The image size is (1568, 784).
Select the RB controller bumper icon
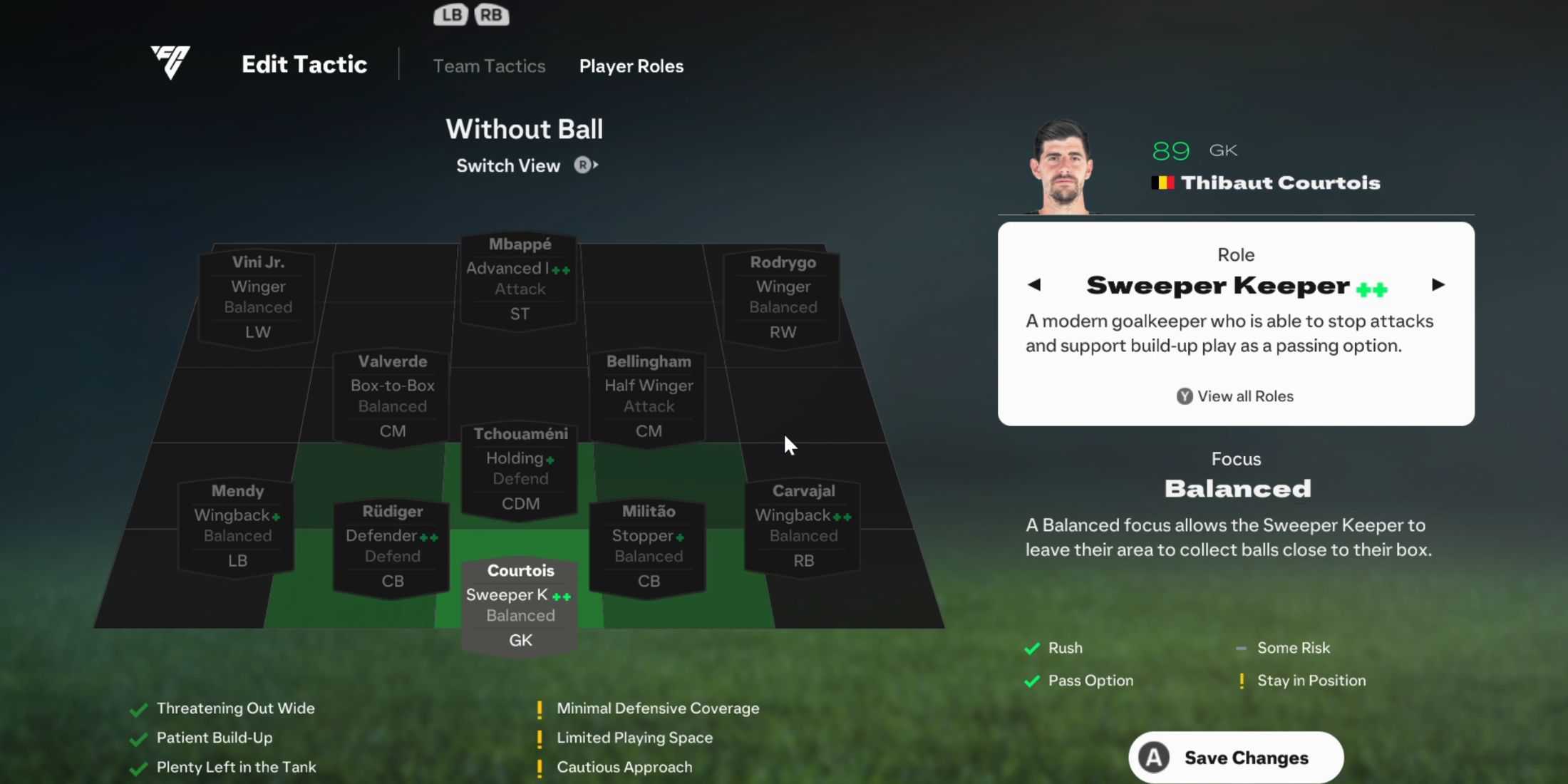[x=492, y=14]
